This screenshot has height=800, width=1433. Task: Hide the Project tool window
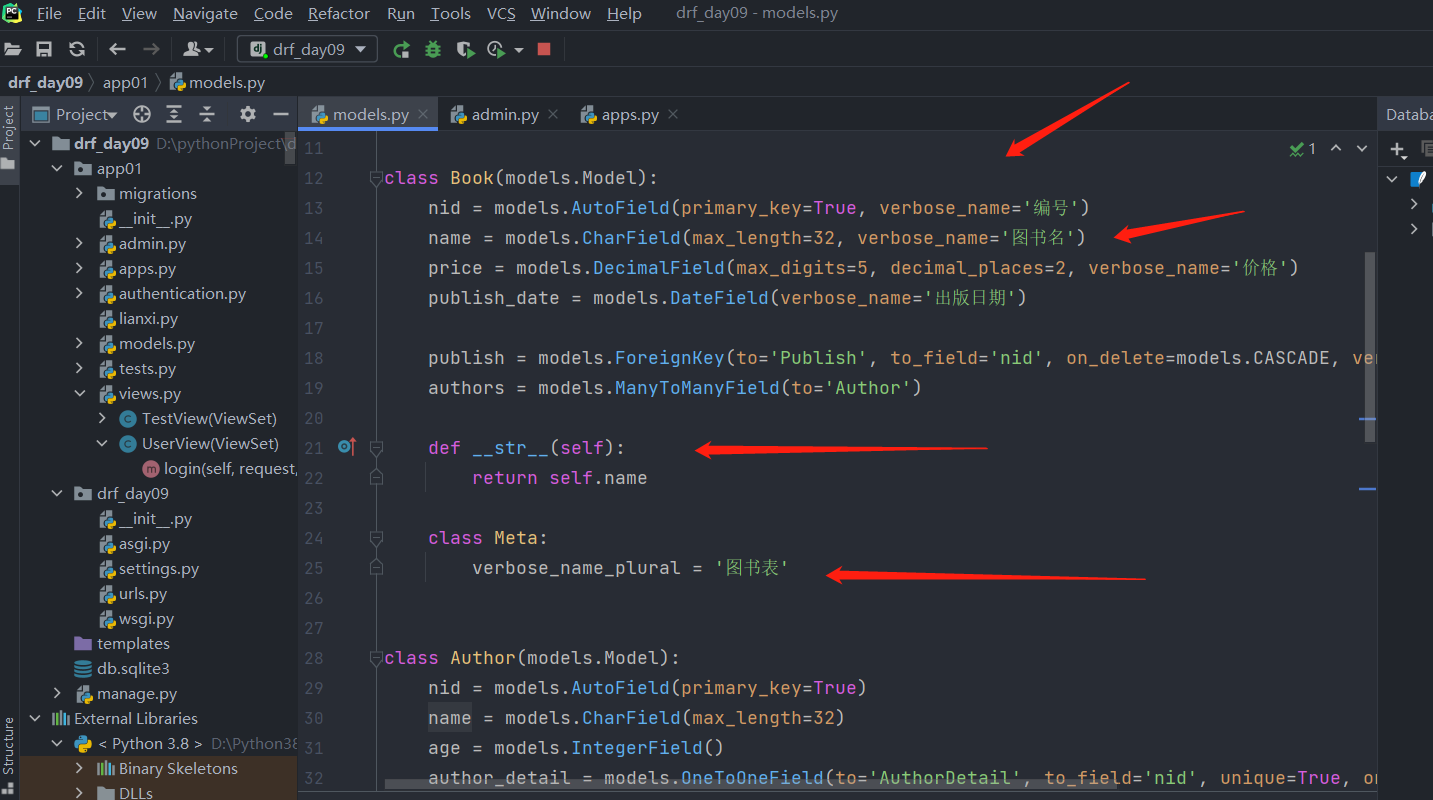tap(281, 114)
